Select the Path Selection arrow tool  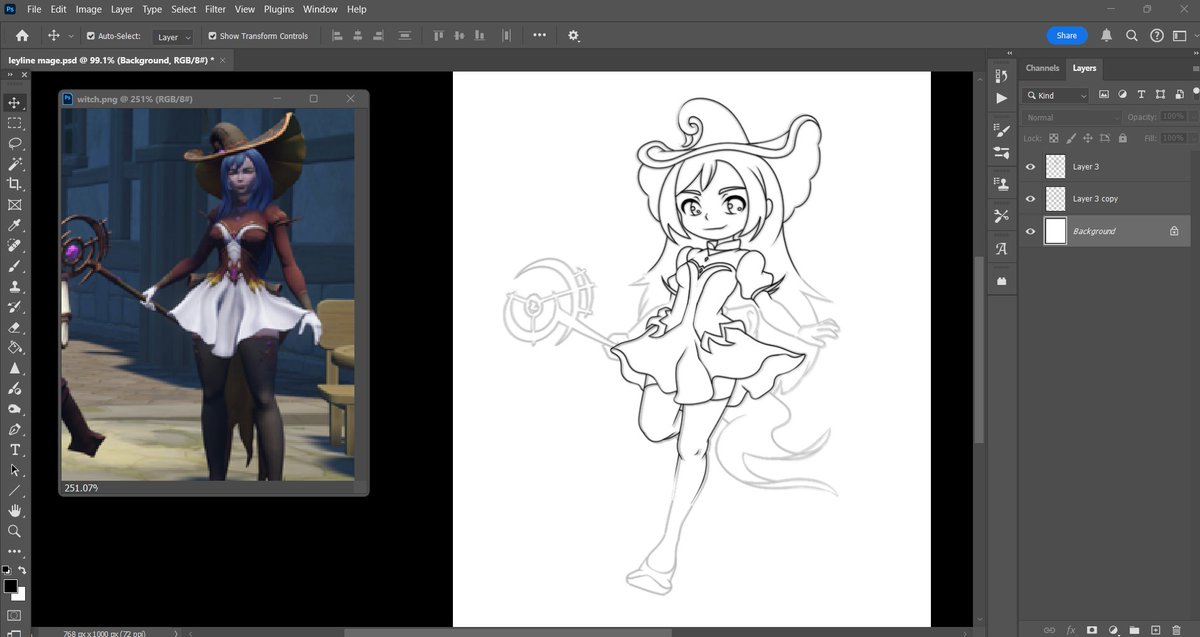tap(14, 471)
